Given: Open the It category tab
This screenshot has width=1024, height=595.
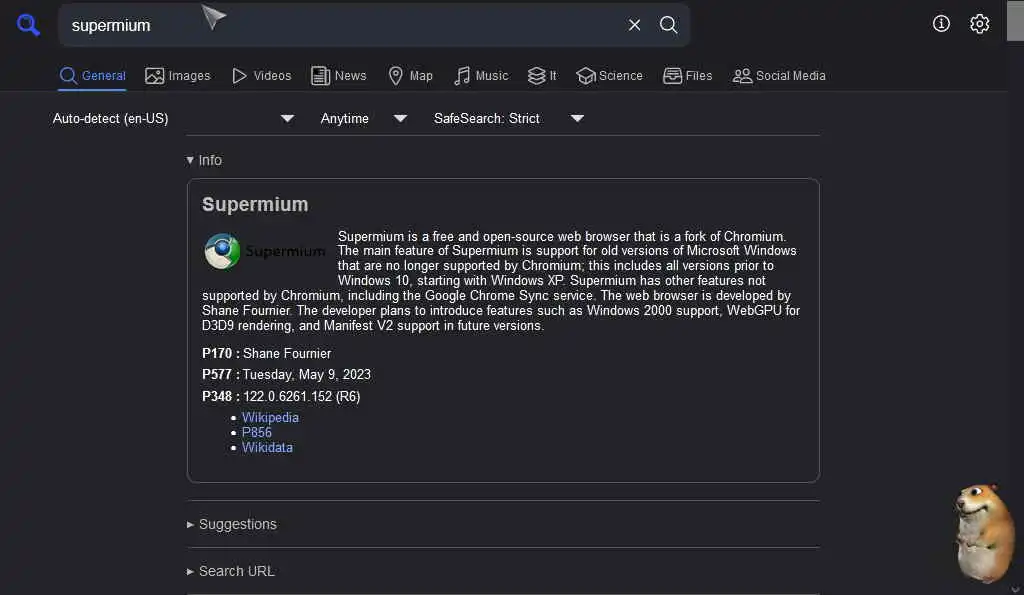Looking at the screenshot, I should point(542,76).
